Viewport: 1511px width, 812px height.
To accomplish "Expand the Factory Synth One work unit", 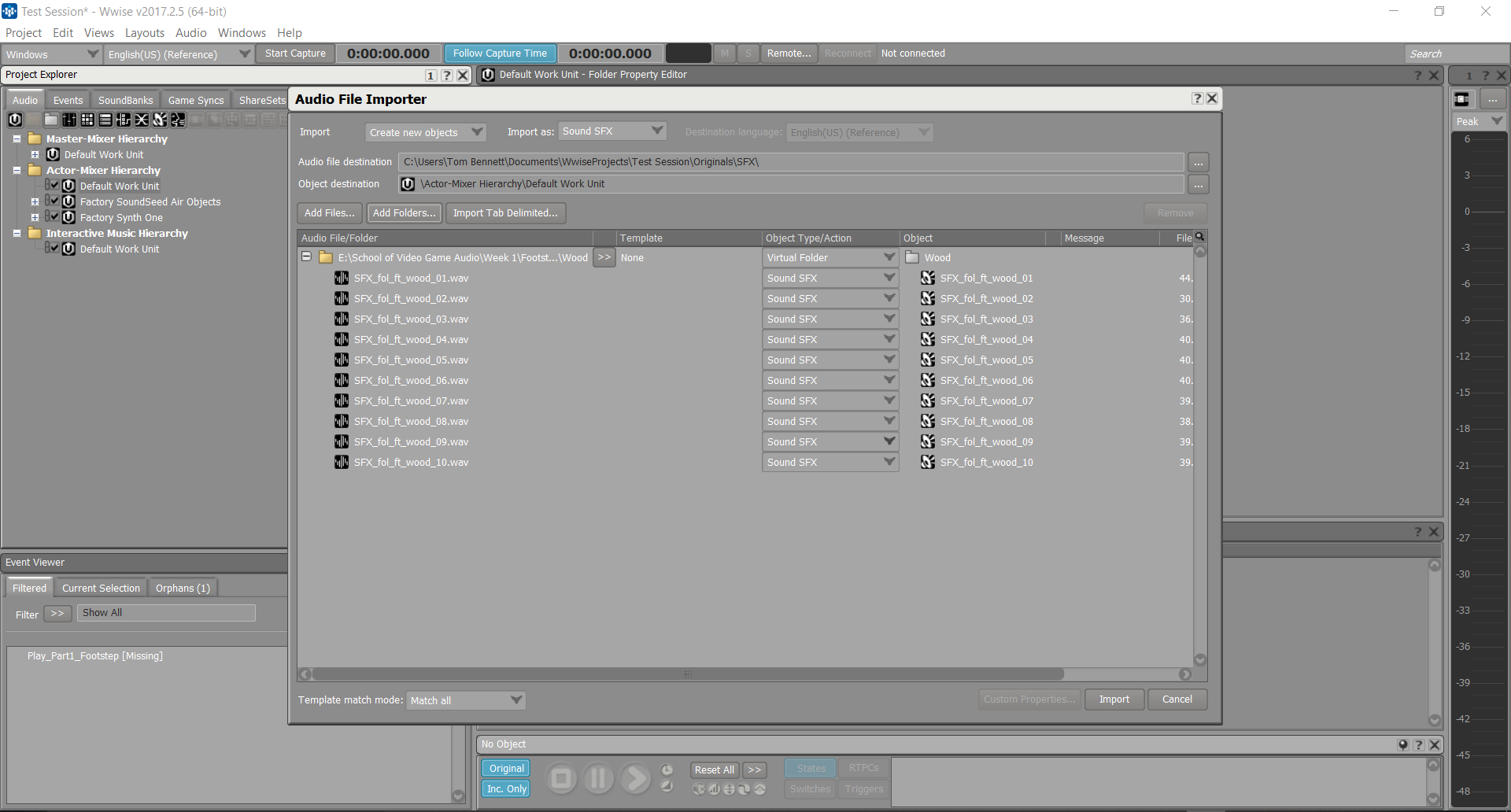I will [x=35, y=217].
